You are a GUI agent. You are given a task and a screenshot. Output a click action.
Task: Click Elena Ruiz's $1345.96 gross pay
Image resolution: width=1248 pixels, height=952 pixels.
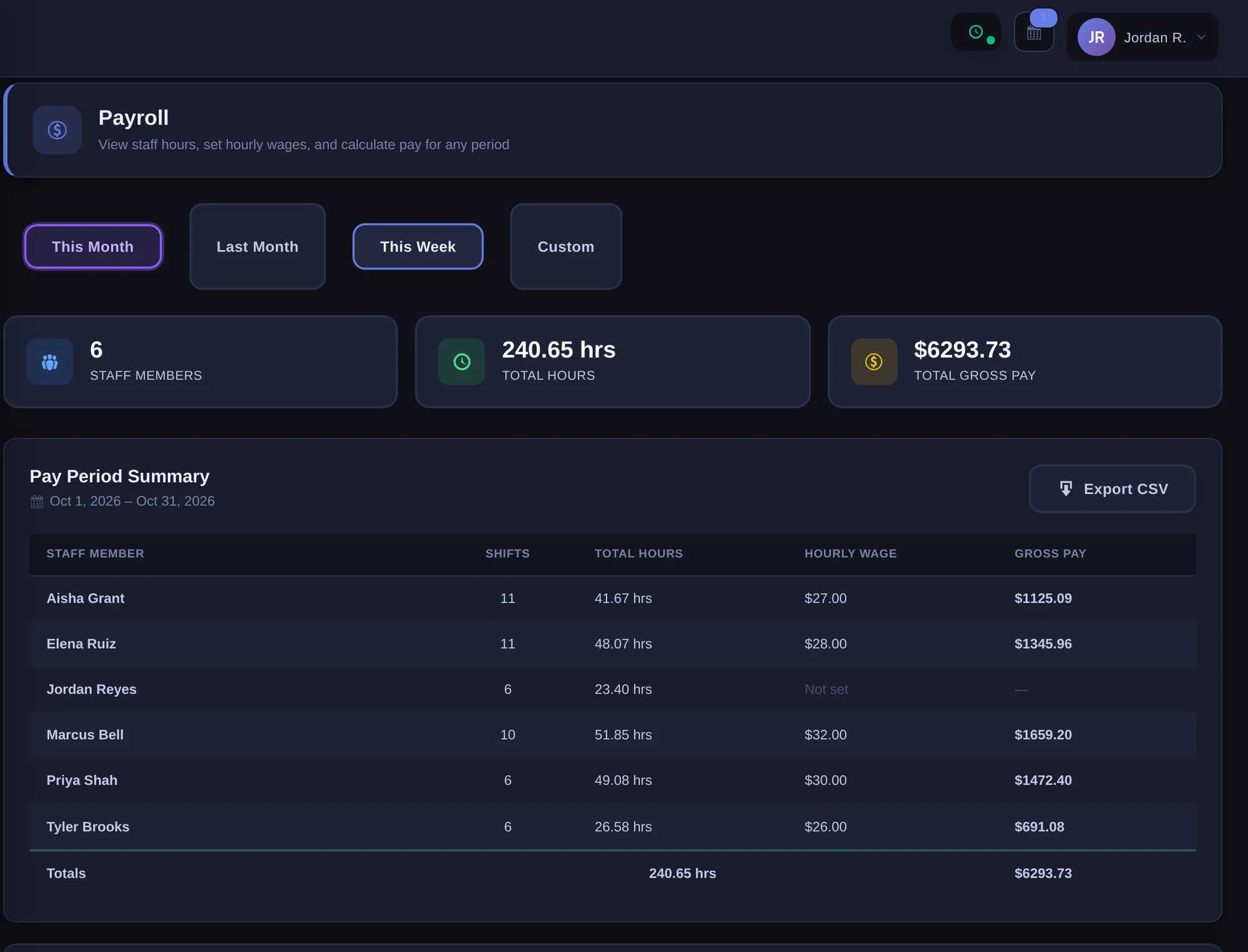(x=1043, y=644)
